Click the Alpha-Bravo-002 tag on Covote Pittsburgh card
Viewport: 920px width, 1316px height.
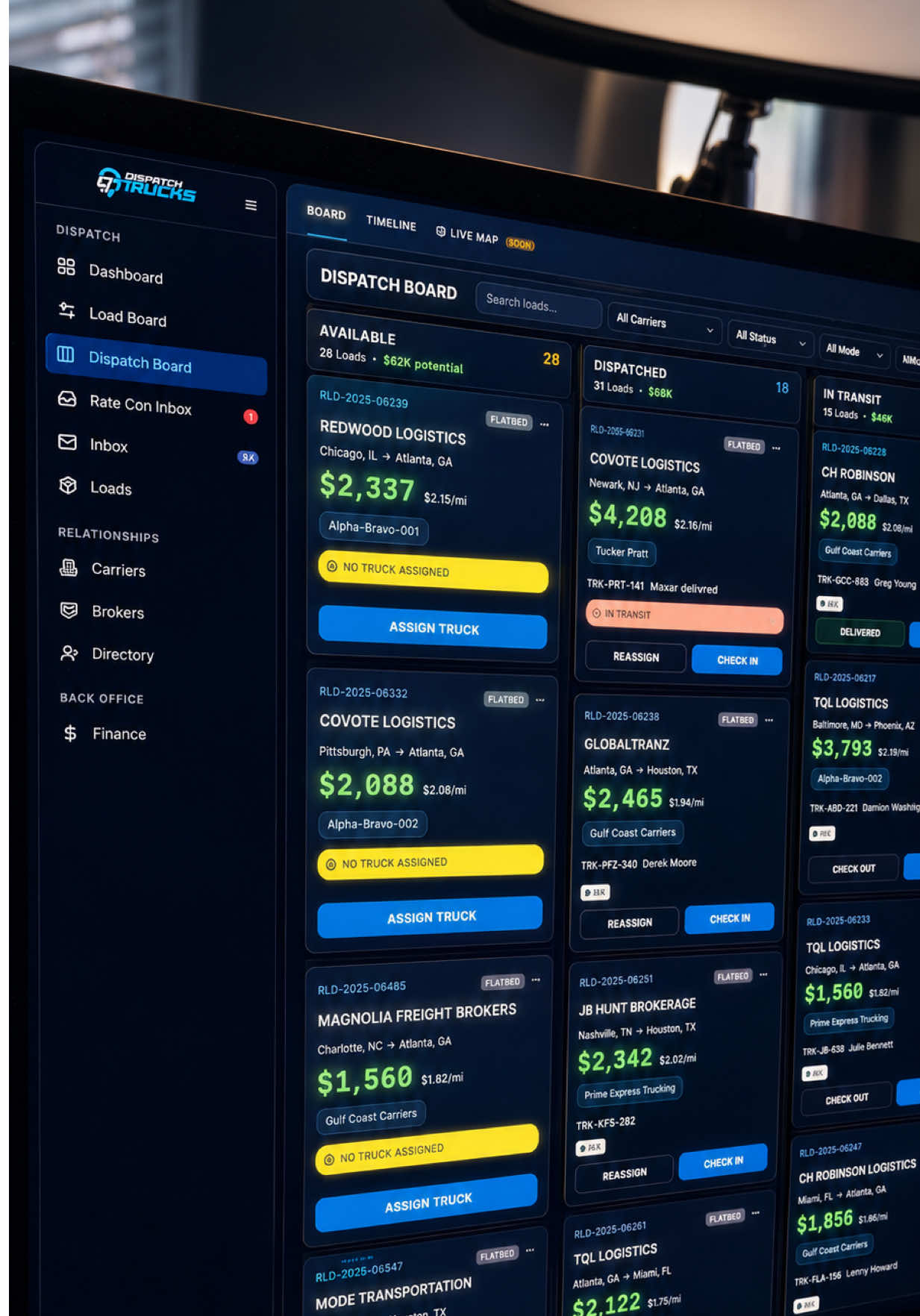373,824
